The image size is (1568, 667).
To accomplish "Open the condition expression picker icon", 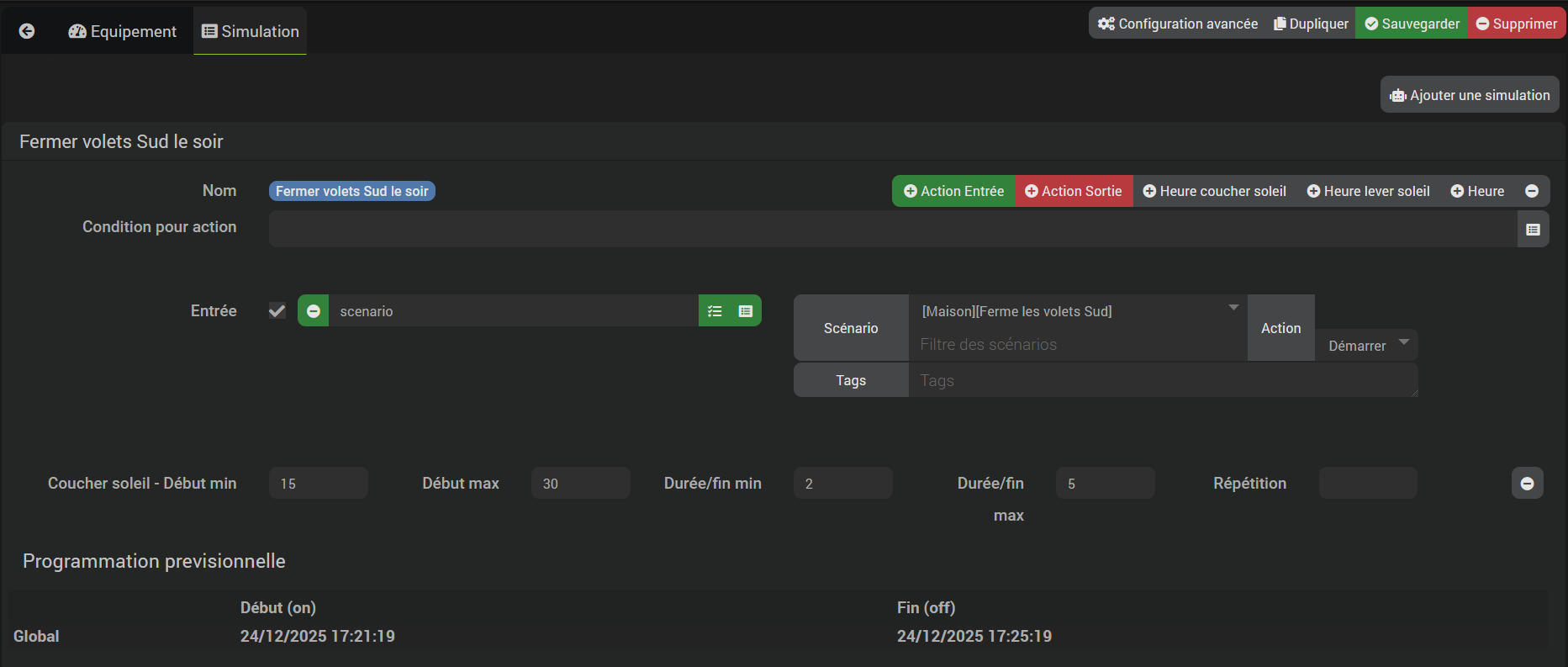I will click(x=1534, y=229).
